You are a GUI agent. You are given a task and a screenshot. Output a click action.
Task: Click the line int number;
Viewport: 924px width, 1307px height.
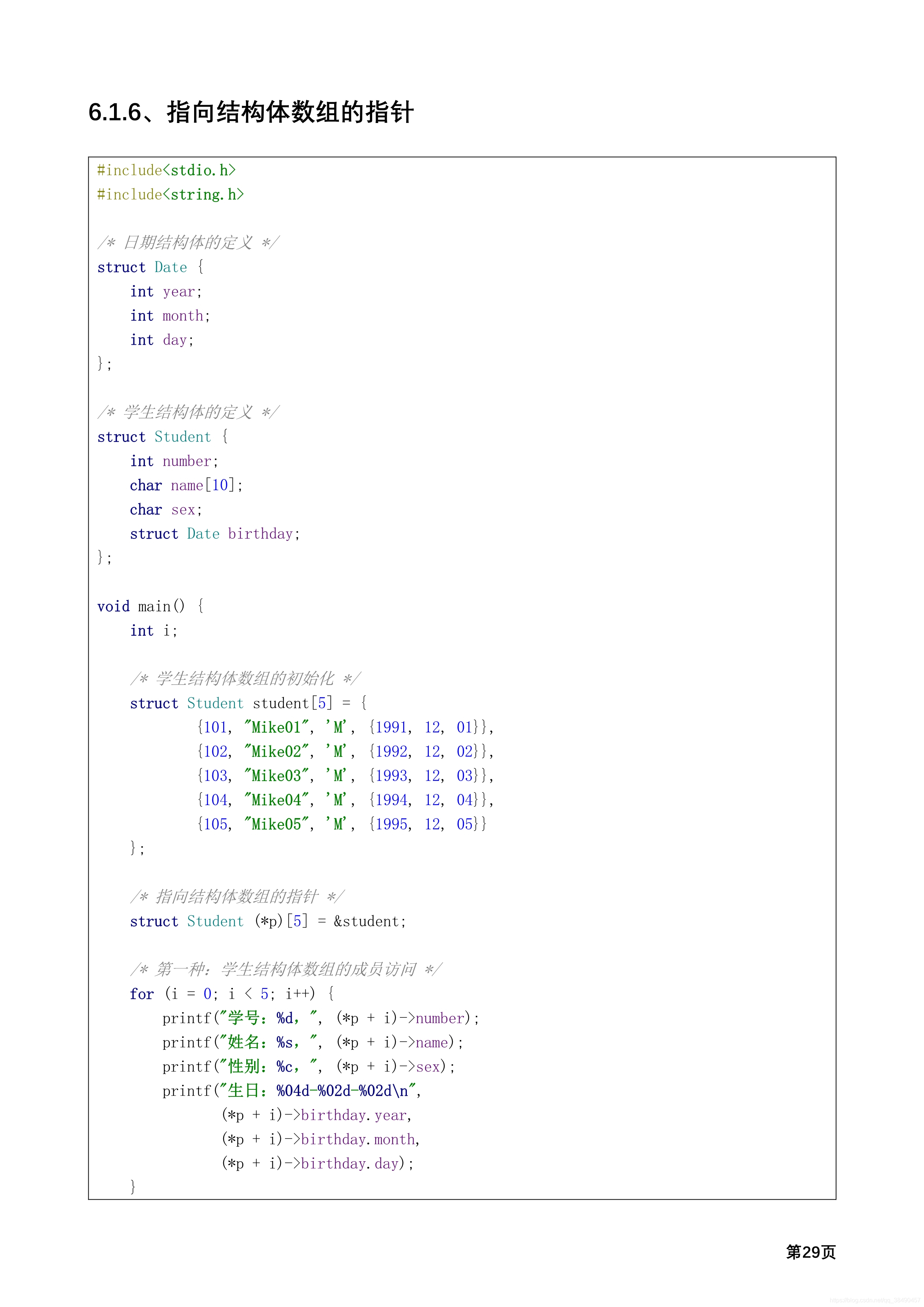click(174, 461)
